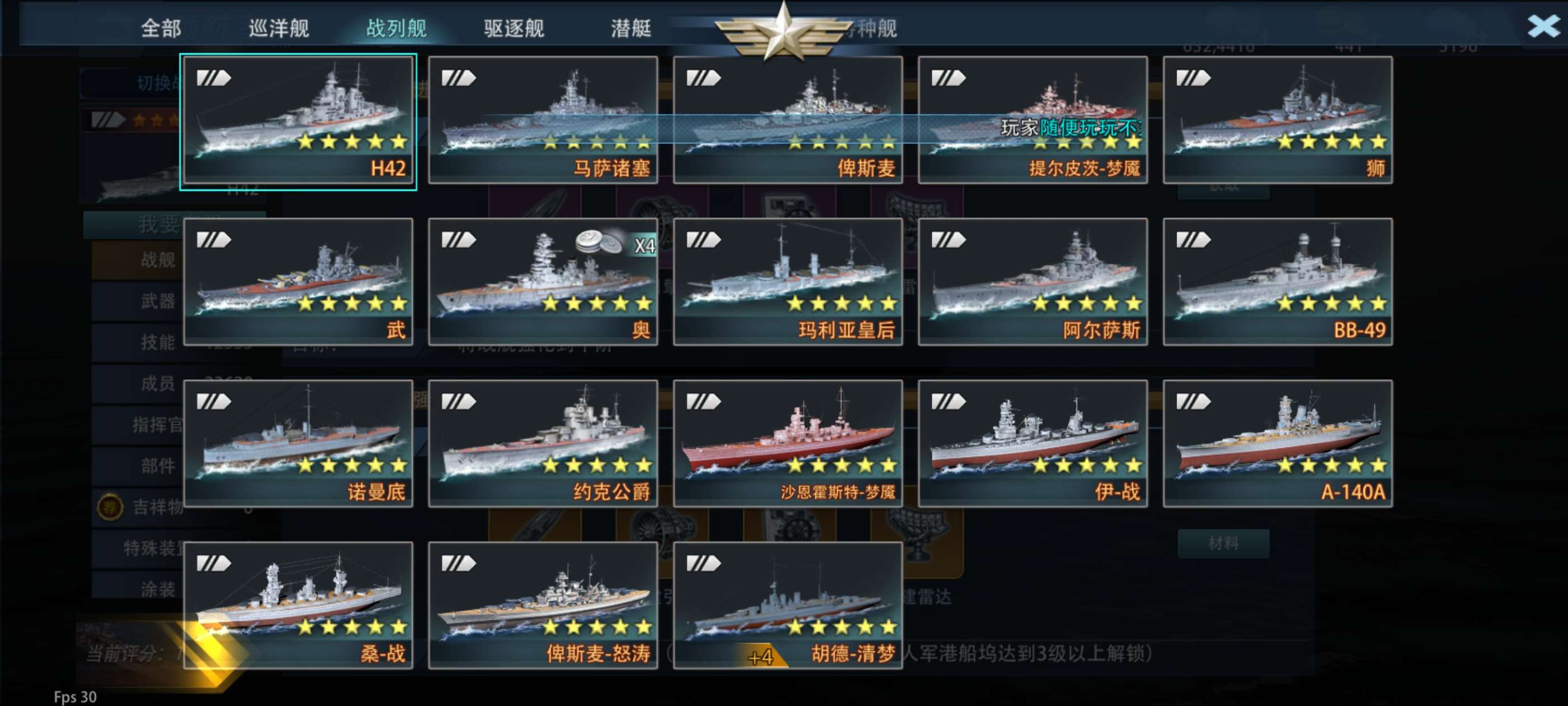Select the 玛利亚皇后 ship card
The width and height of the screenshot is (1568, 706).
tap(788, 282)
